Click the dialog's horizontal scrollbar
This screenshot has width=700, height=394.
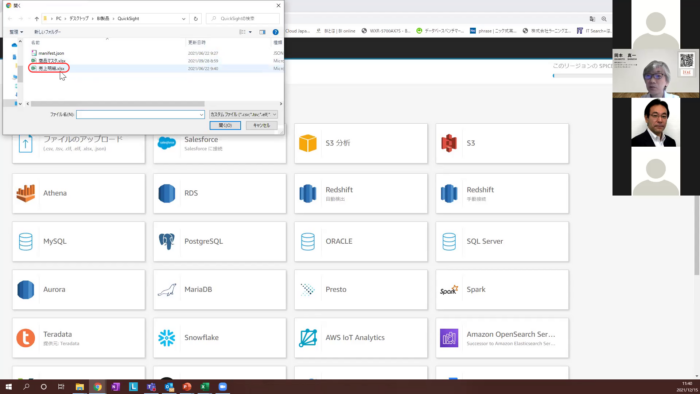(x=117, y=104)
